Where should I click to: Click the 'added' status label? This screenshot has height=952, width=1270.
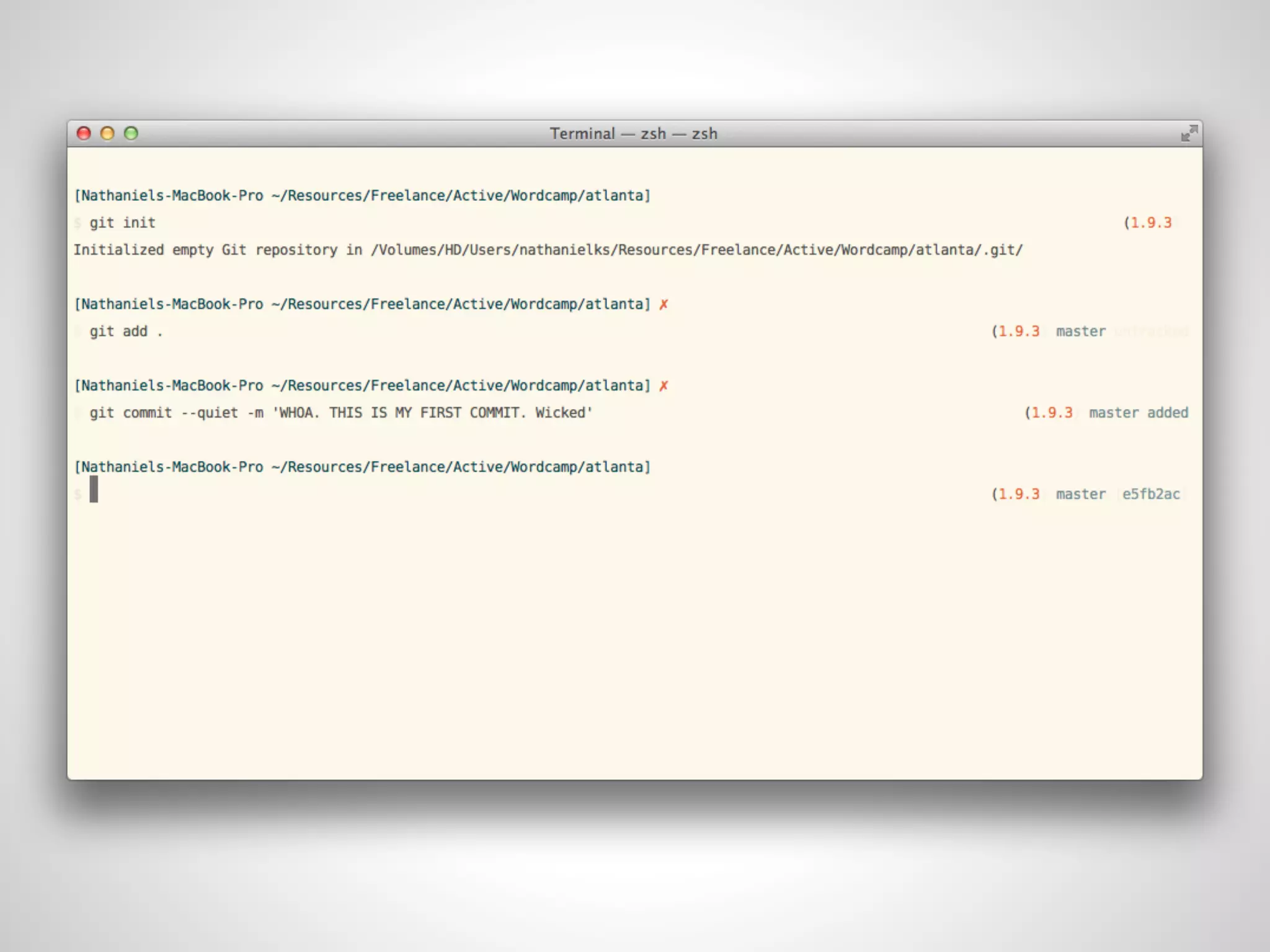(1167, 413)
